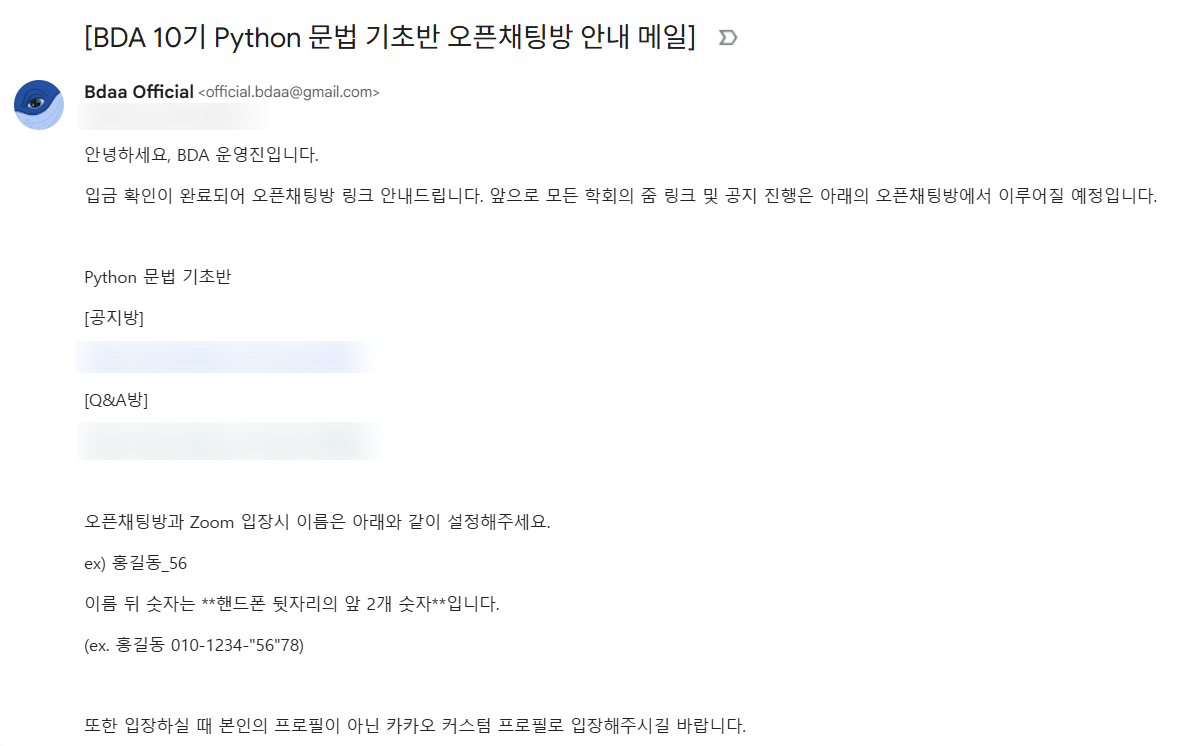The height and width of the screenshot is (746, 1192).
Task: Click the 오픈채팅방 링크 안내드립니다 phrase
Action: click(367, 196)
